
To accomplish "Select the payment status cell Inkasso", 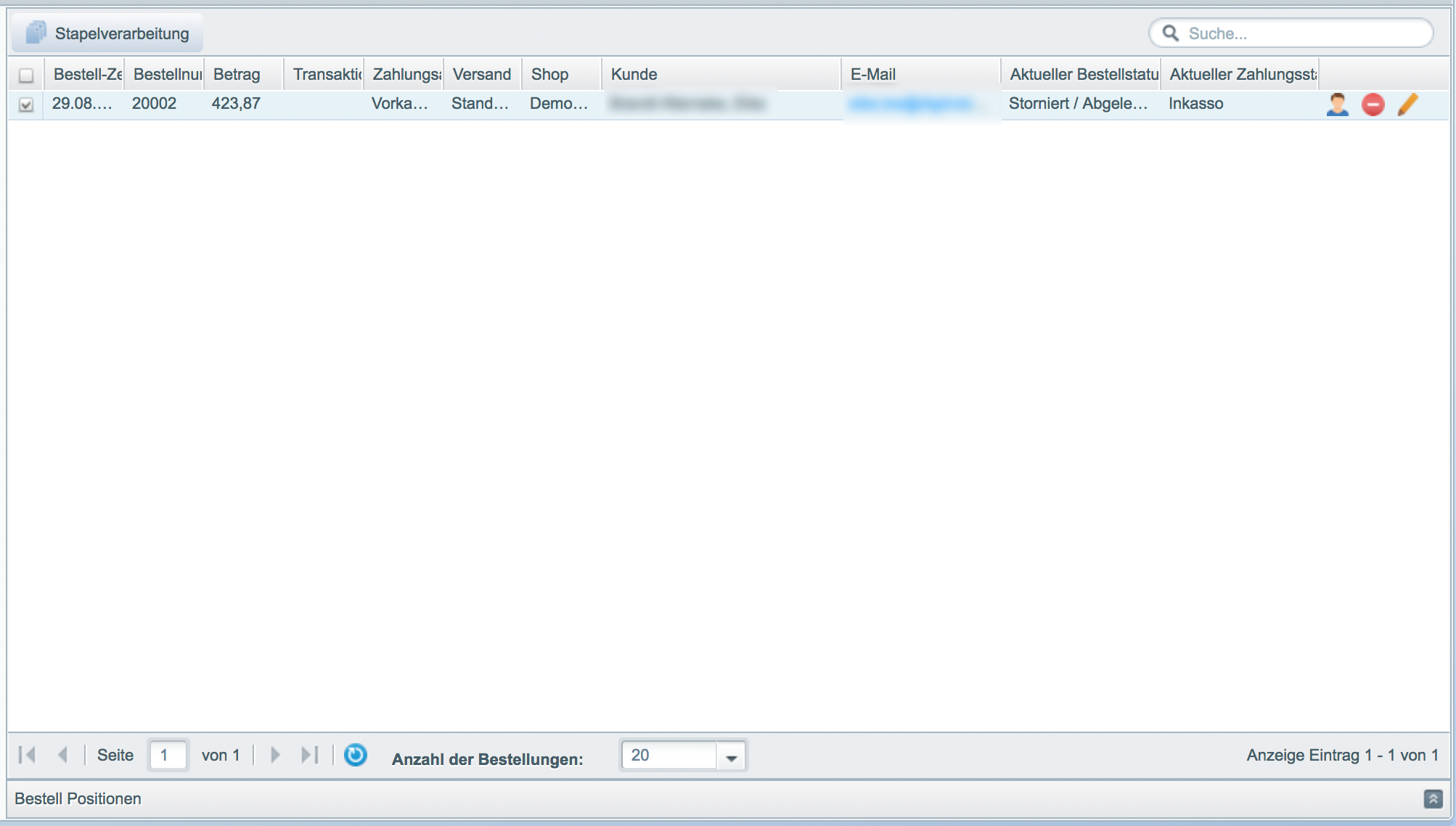I will coord(1240,104).
